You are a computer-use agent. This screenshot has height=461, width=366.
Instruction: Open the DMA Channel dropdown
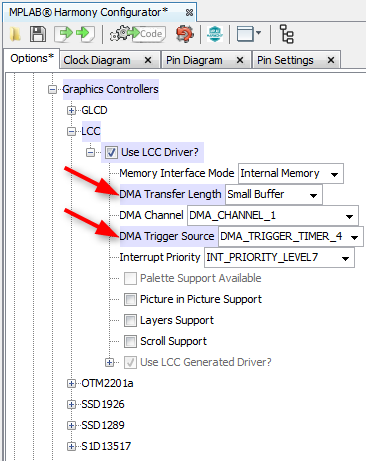pyautogui.click(x=273, y=216)
